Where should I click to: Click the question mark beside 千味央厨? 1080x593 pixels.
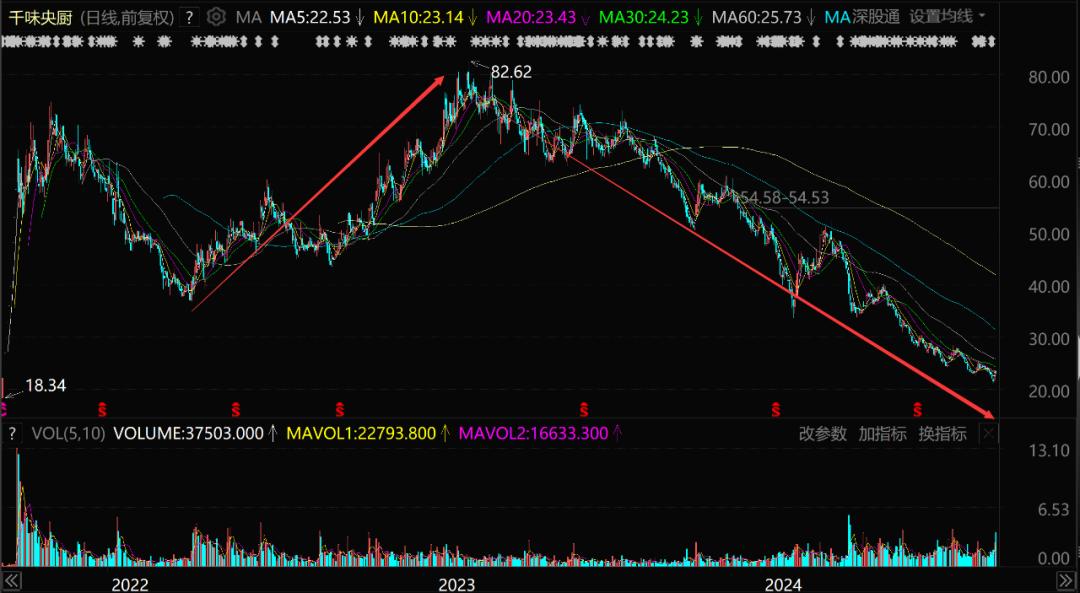190,17
